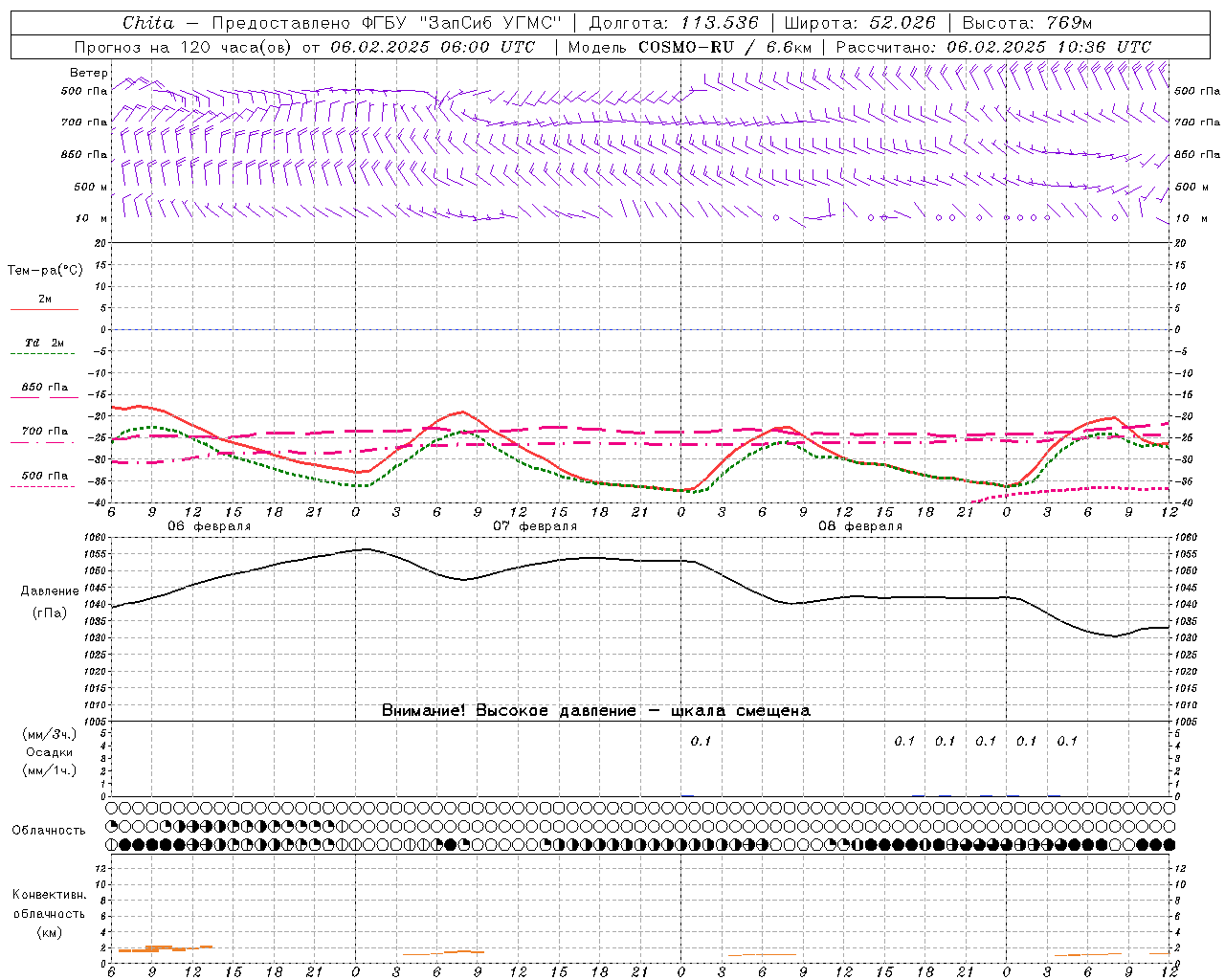Click the Давление panel label
The height and width of the screenshot is (980, 1225).
[50, 591]
